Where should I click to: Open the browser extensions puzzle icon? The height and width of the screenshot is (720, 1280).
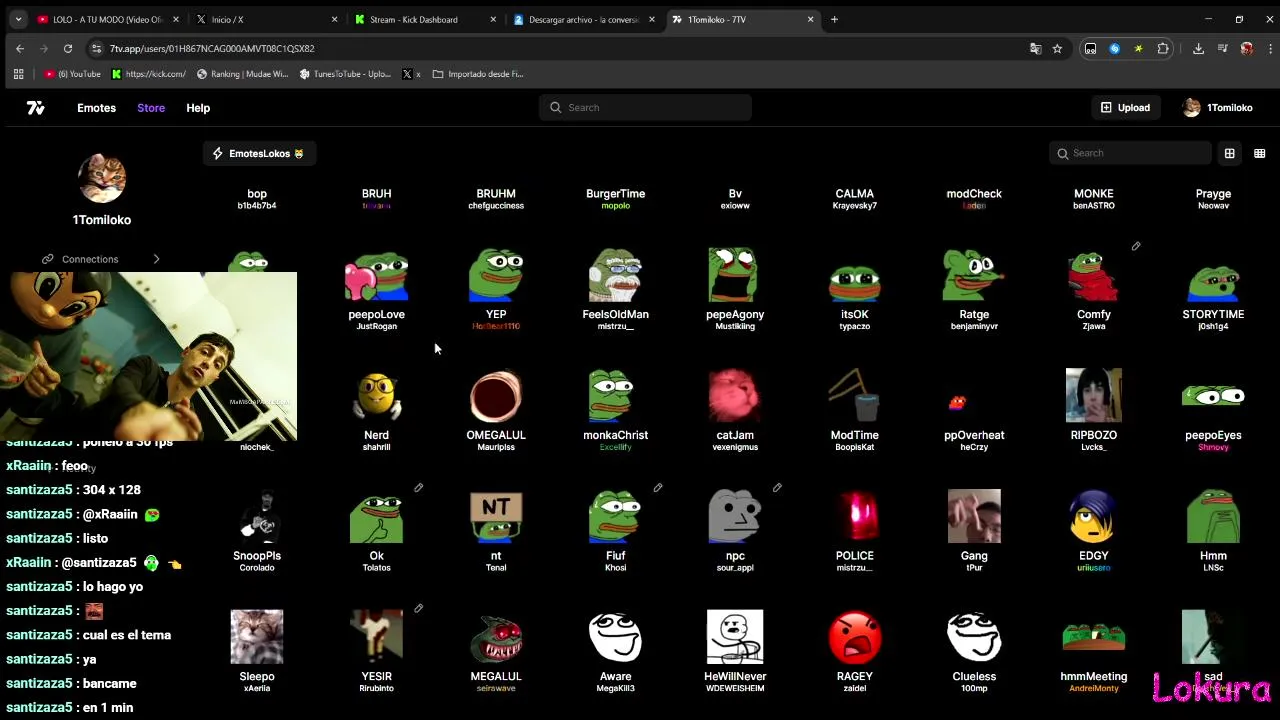pos(1162,48)
